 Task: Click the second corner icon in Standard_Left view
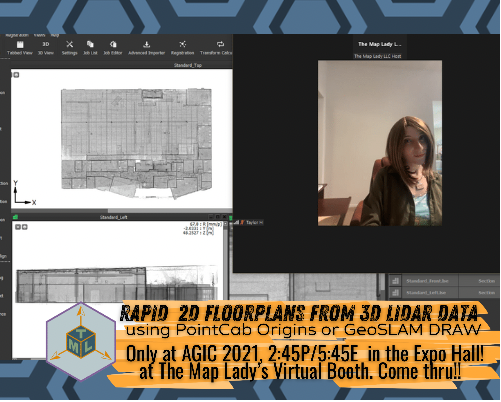tap(24, 227)
